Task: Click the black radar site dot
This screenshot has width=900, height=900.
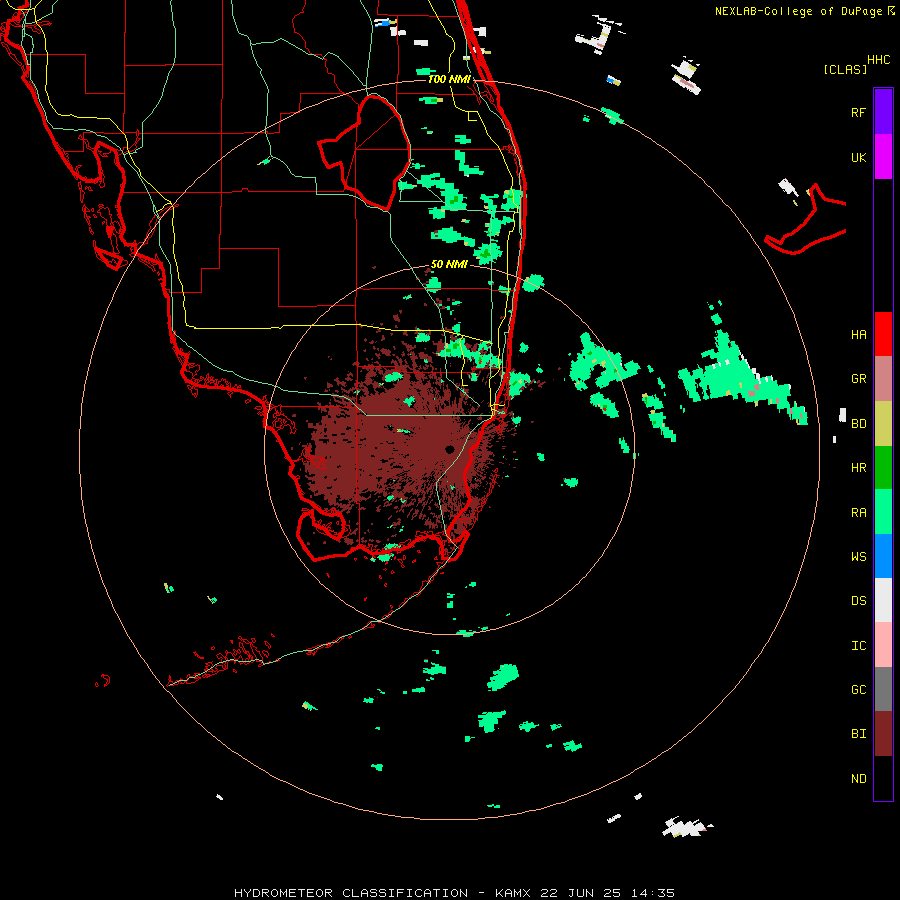Action: pos(450,449)
